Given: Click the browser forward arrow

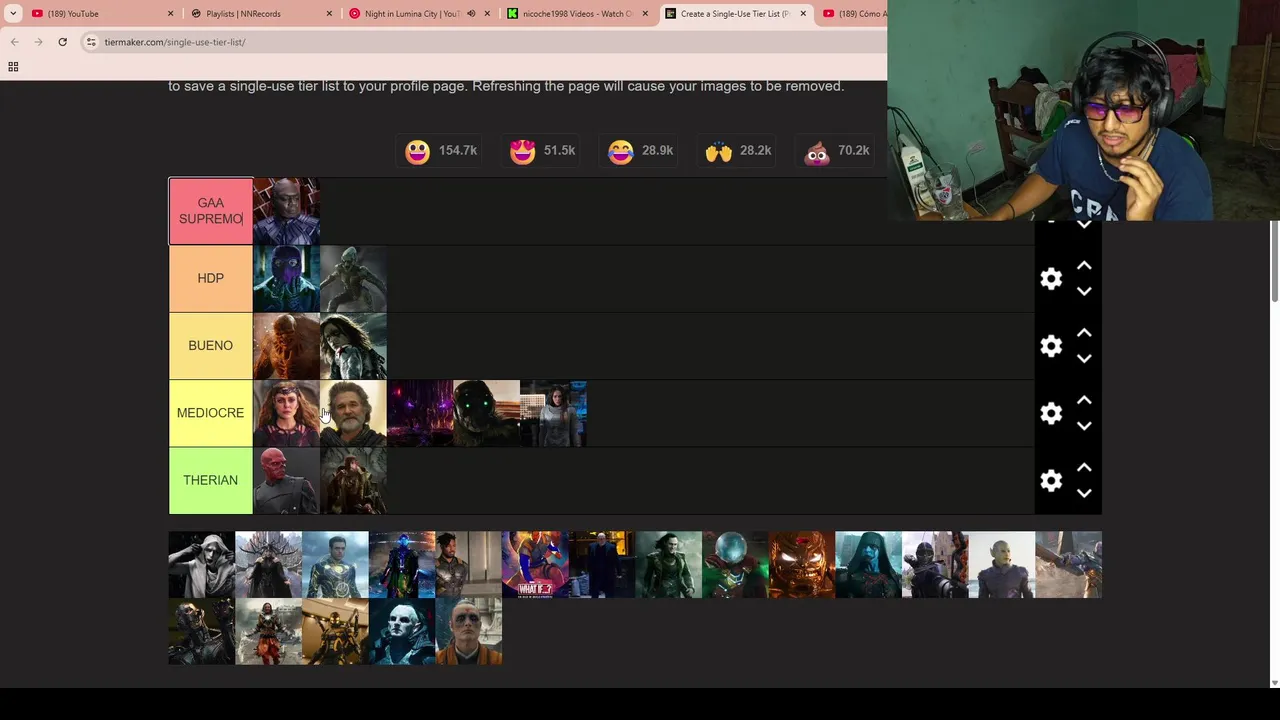Looking at the screenshot, I should click(x=39, y=42).
